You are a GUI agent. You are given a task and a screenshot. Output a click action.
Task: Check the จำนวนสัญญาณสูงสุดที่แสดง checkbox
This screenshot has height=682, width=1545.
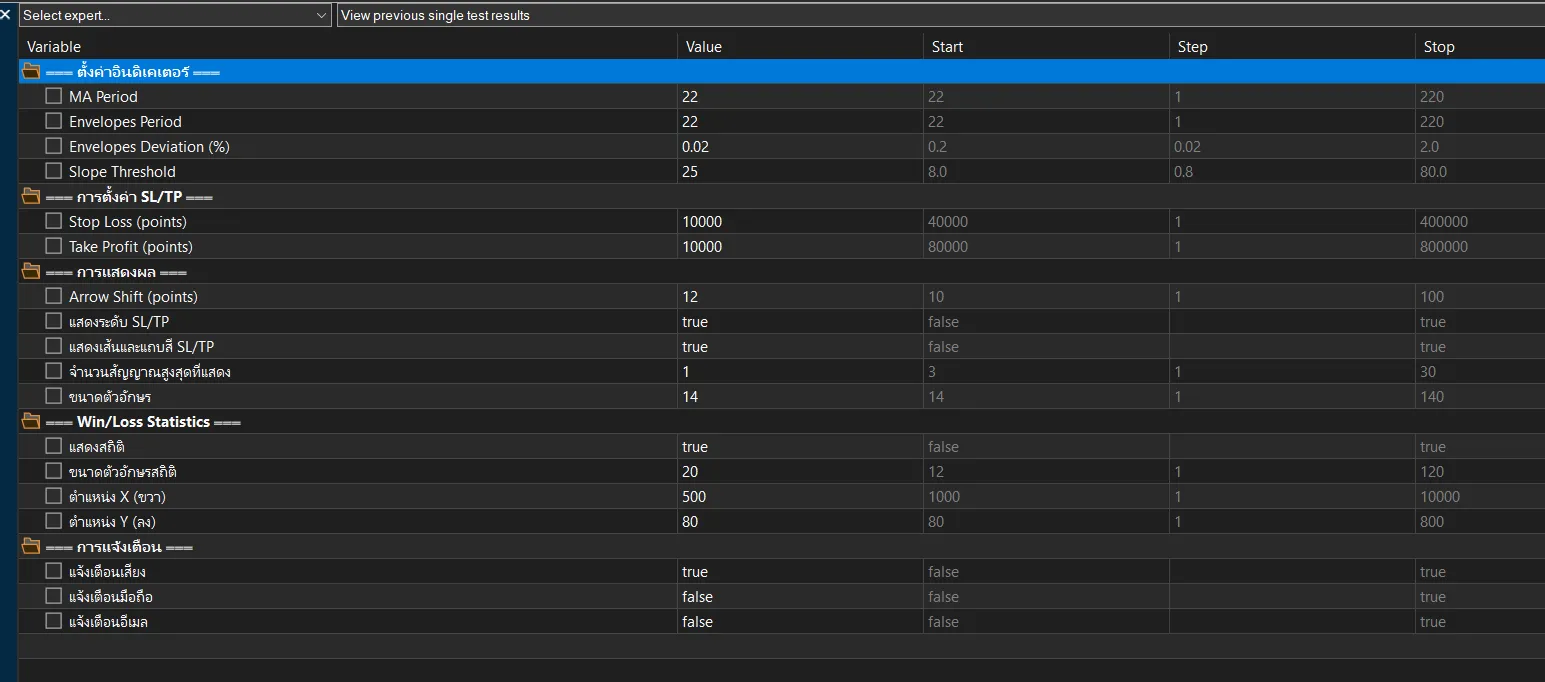click(54, 371)
